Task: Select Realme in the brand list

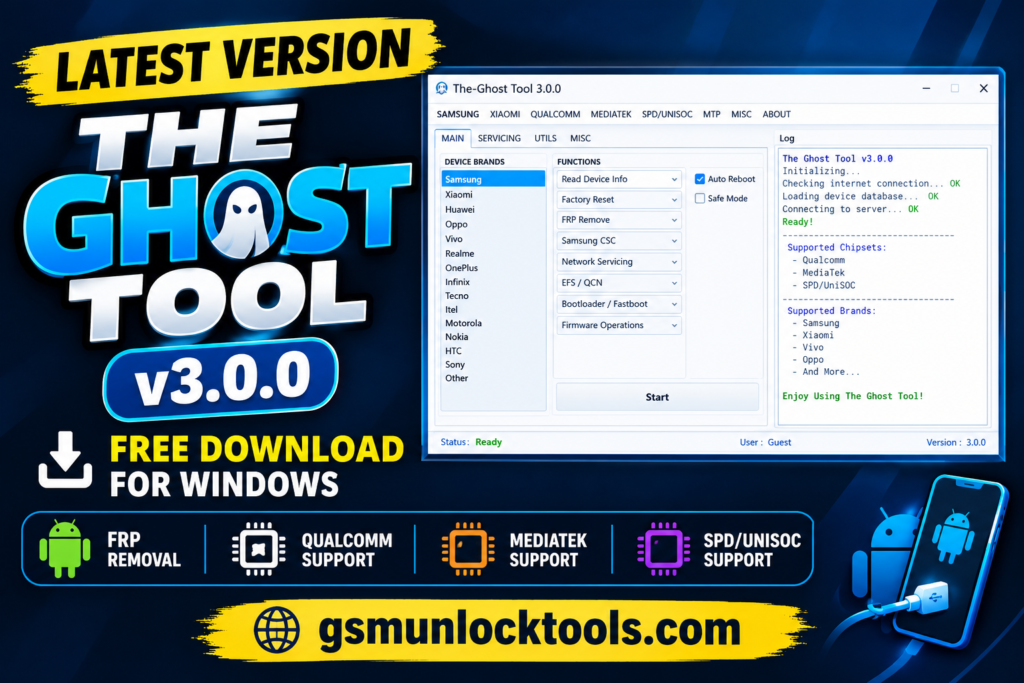Action: click(493, 253)
